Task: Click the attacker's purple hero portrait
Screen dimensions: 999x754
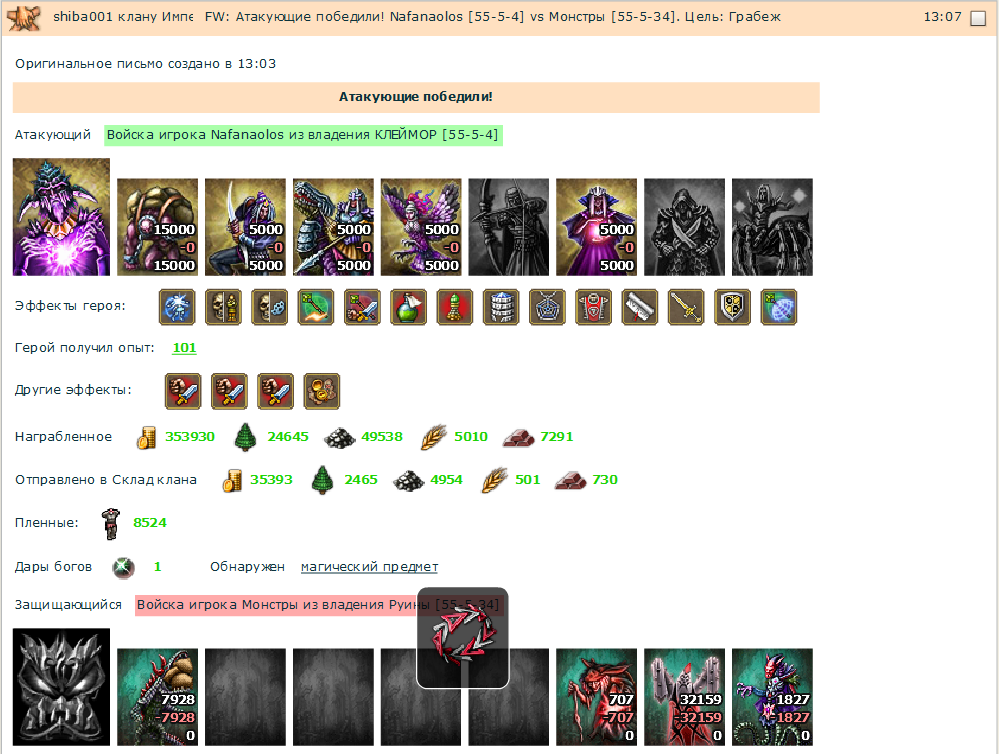Action: pos(61,217)
